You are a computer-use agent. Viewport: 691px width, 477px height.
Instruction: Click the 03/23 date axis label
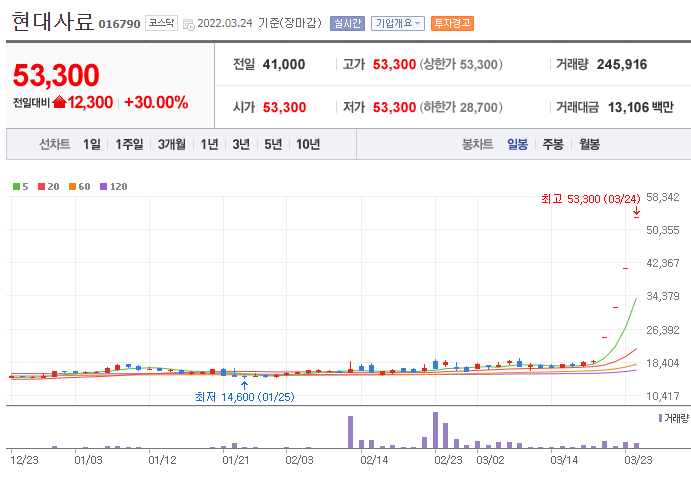click(x=638, y=460)
